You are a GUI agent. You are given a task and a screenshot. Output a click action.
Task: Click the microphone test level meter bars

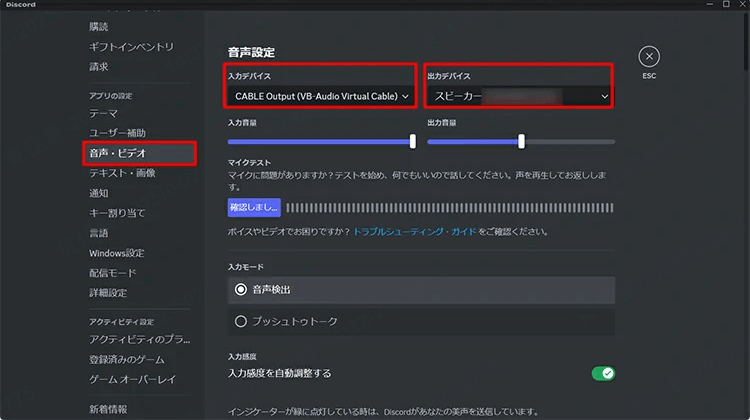(450, 208)
